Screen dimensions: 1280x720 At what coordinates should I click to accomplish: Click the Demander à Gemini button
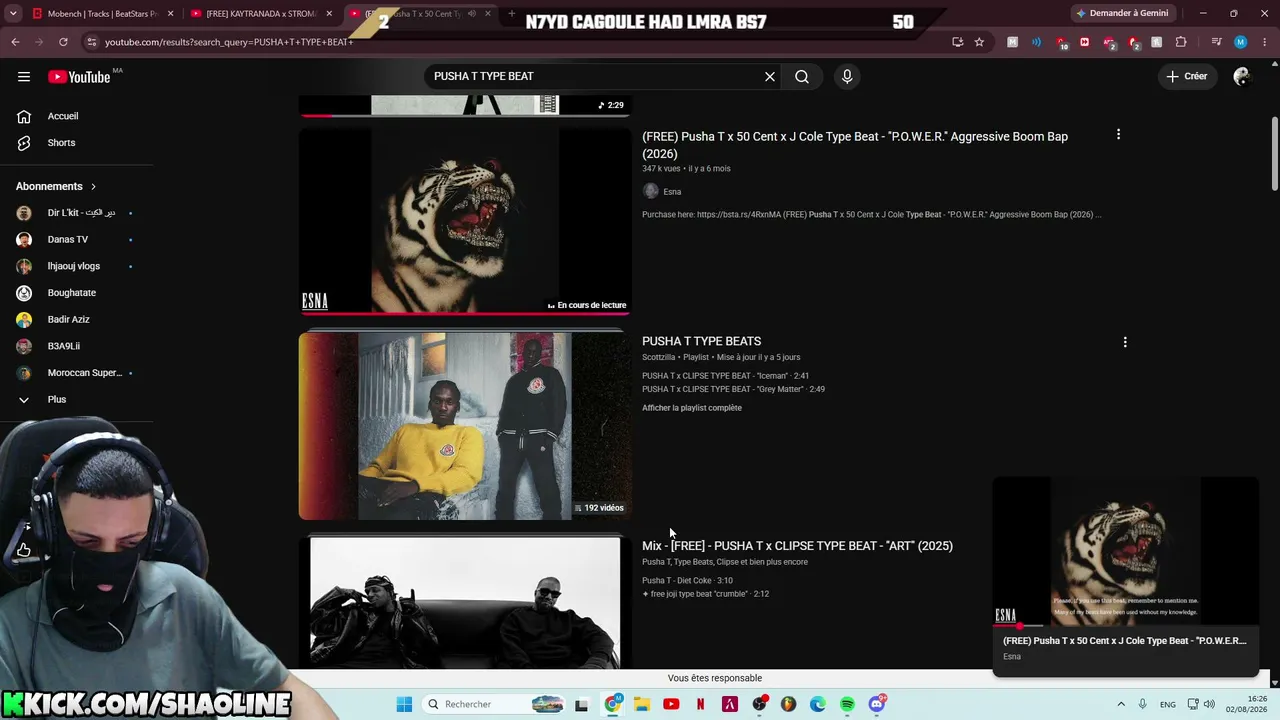(x=1122, y=13)
